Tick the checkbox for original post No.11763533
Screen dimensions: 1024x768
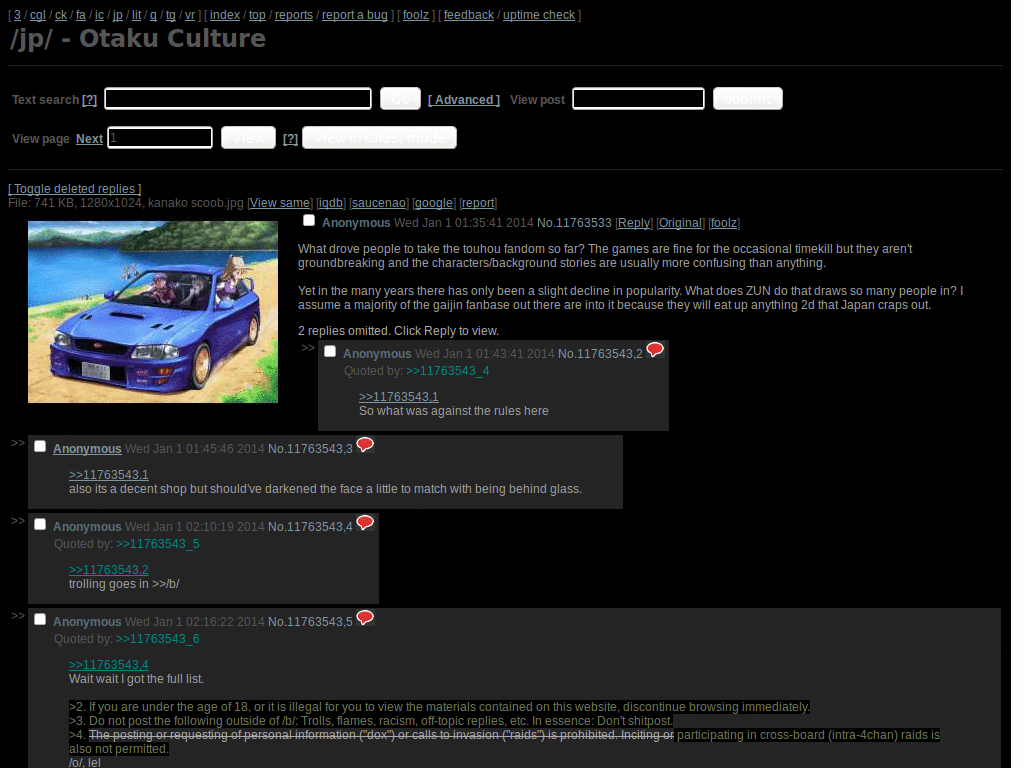click(x=309, y=221)
